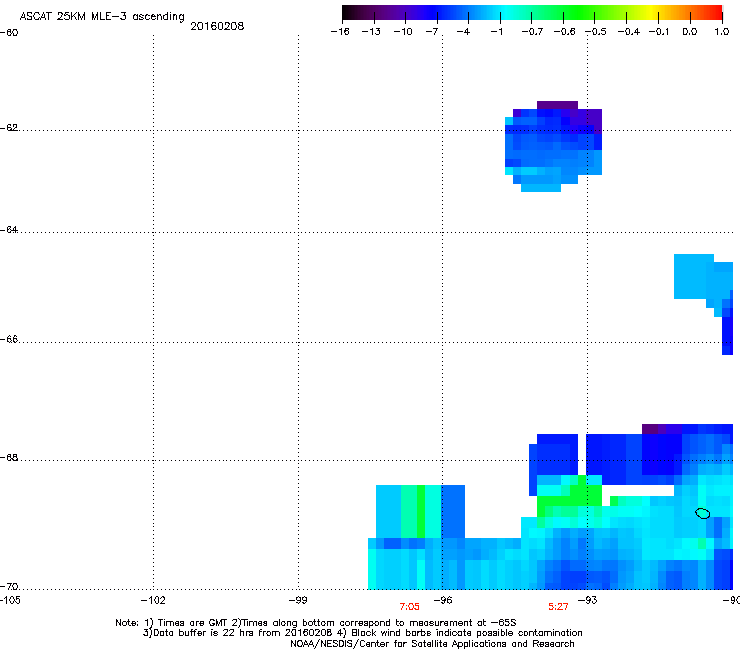740x650 pixels.
Task: Click the note line about Data buffer 22 hrs
Action: [362, 633]
